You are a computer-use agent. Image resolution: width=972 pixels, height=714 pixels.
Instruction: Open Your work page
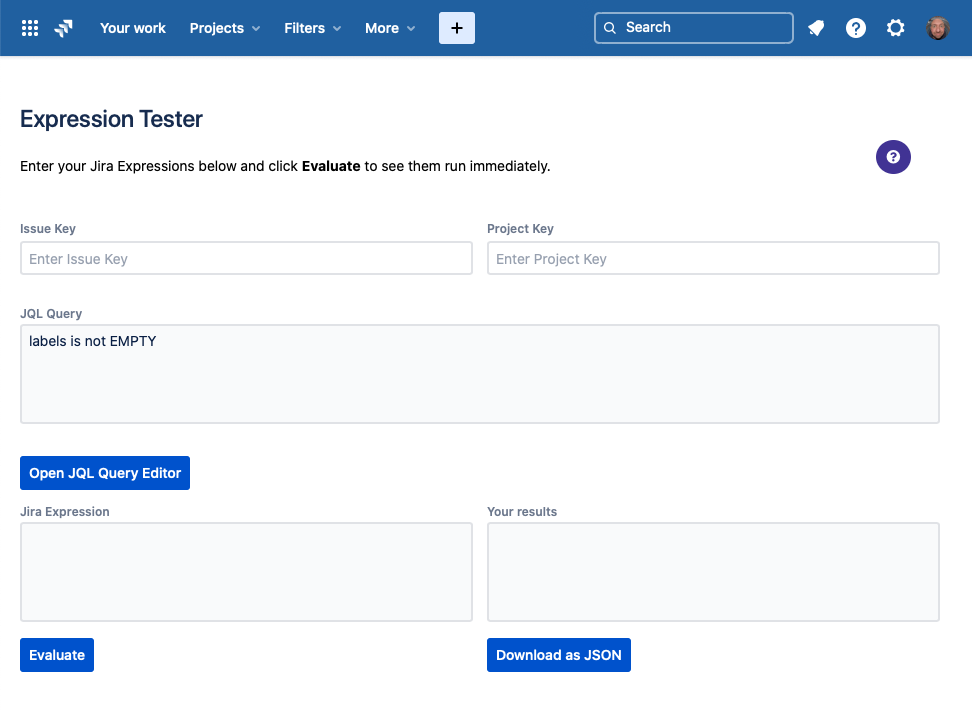pyautogui.click(x=133, y=28)
